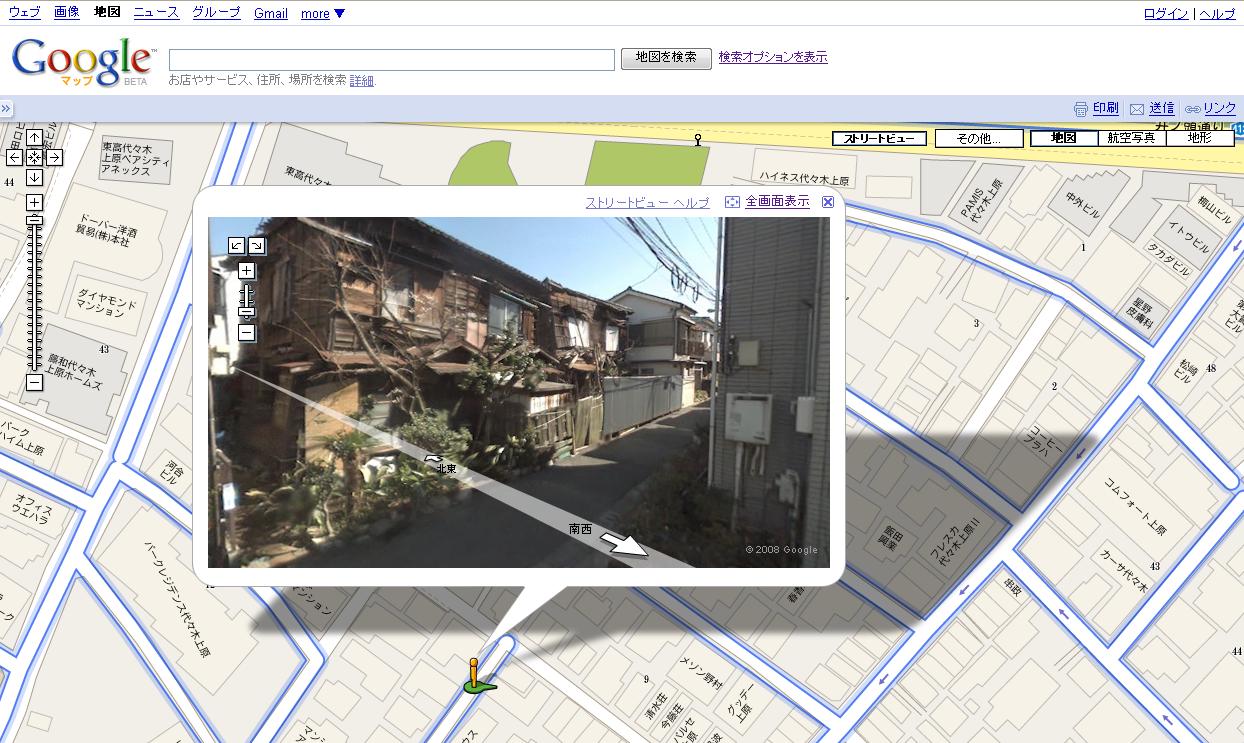This screenshot has width=1244, height=743.
Task: Open ストリートビュー ヘルプ link
Action: pyautogui.click(x=647, y=202)
